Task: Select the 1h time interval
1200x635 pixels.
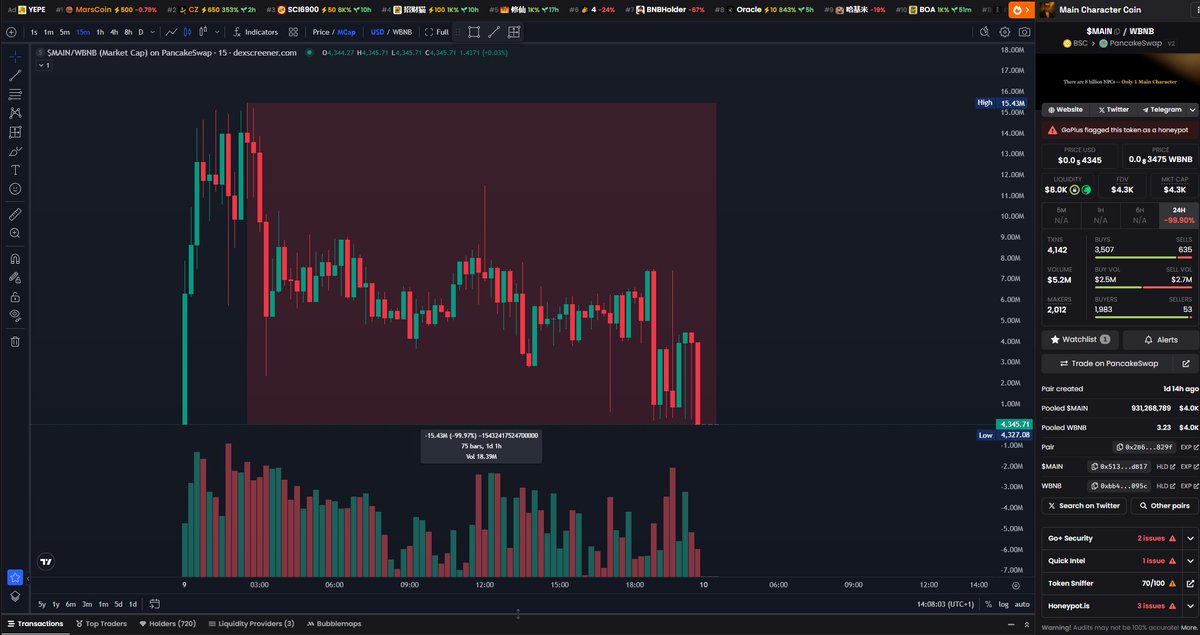Action: 100,32
